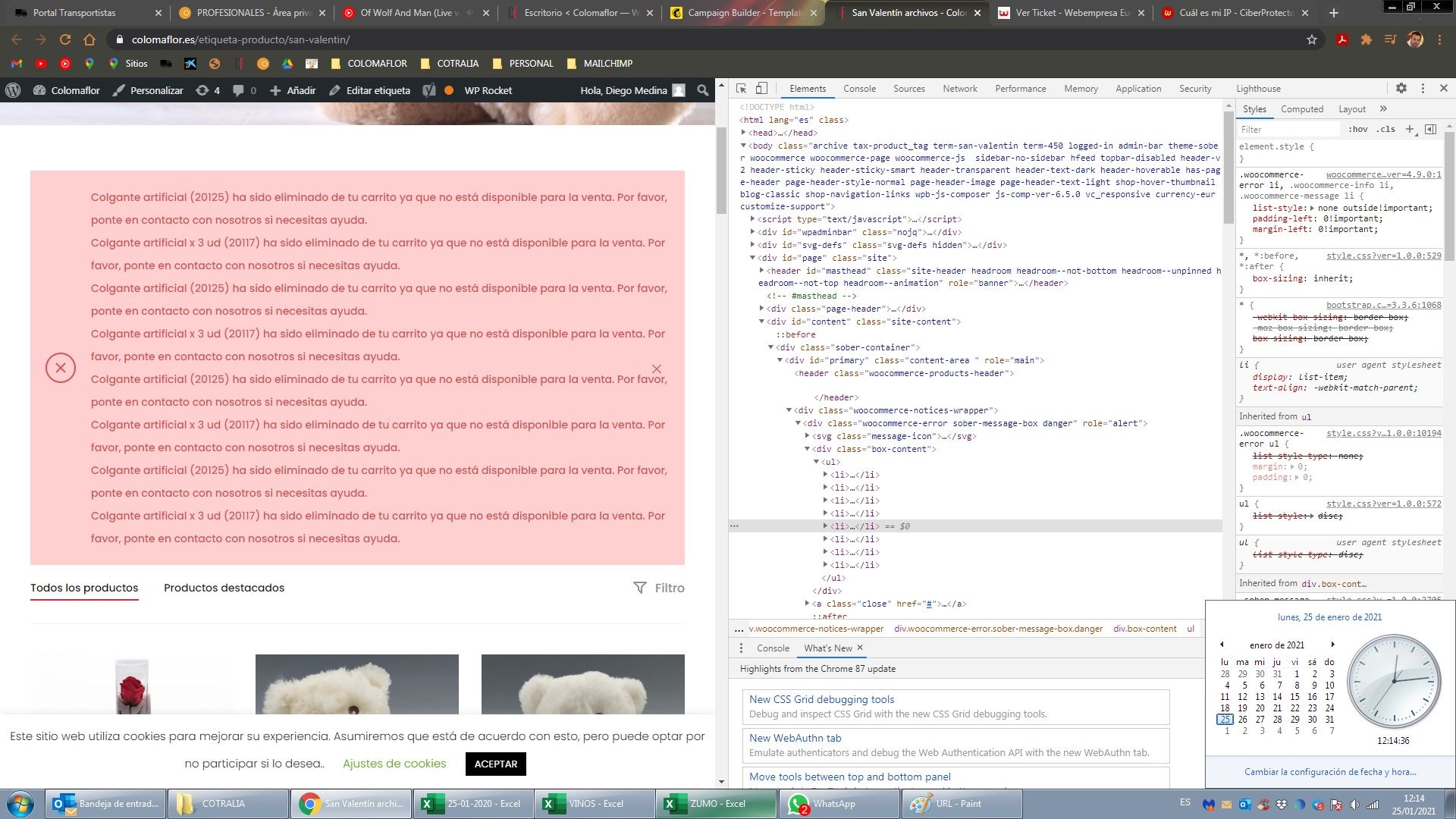Open the woocommerce…ver=4.9.0:1 stylesheet link

click(1384, 174)
